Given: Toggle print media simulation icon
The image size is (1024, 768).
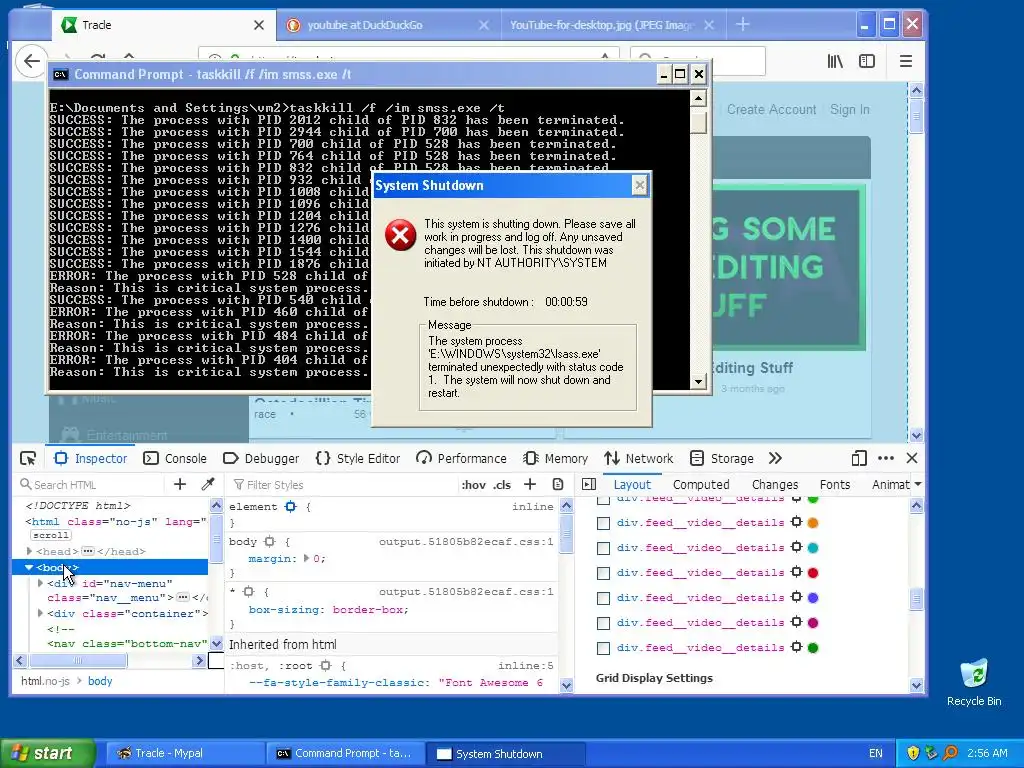Looking at the screenshot, I should [x=558, y=485].
